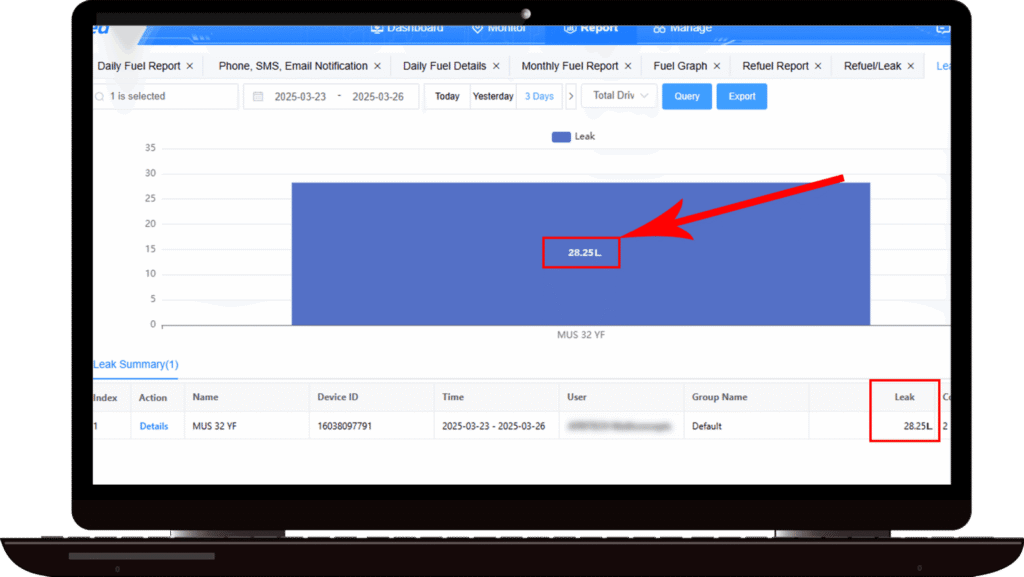Open the Report menu
The image size is (1024, 577).
(591, 28)
